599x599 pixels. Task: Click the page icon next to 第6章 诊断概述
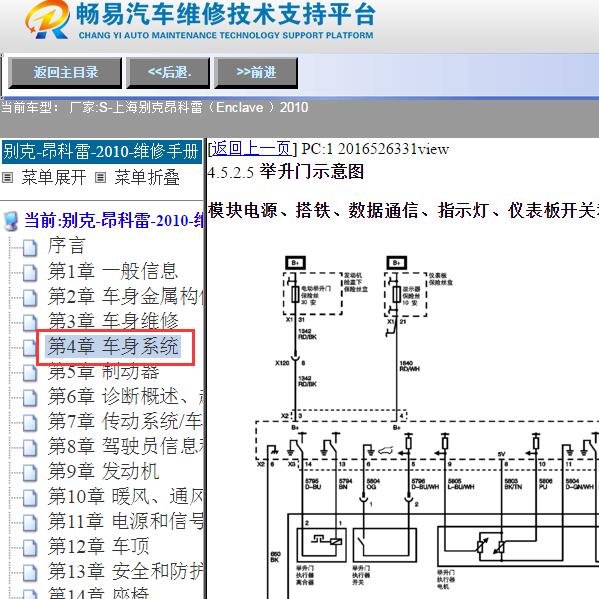[30, 398]
